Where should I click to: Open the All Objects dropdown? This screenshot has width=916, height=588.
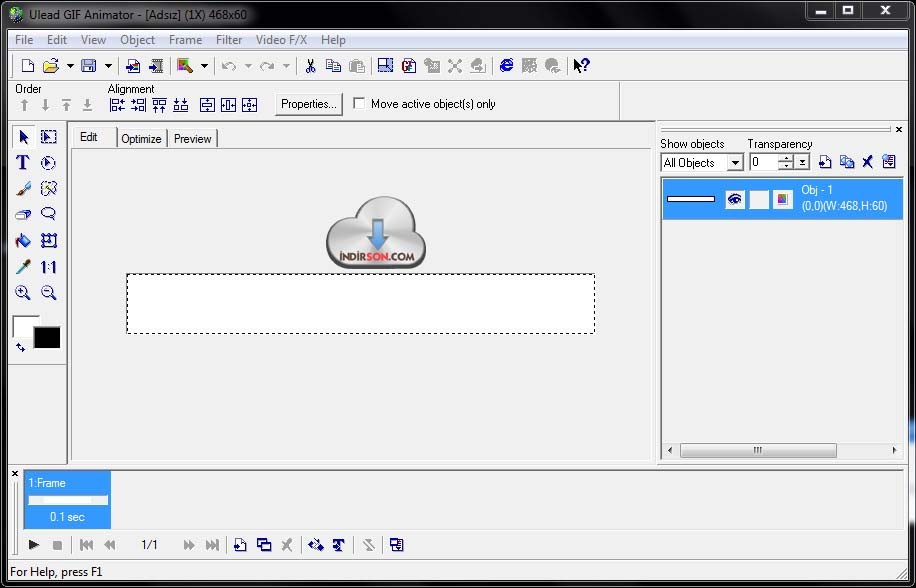click(x=735, y=162)
